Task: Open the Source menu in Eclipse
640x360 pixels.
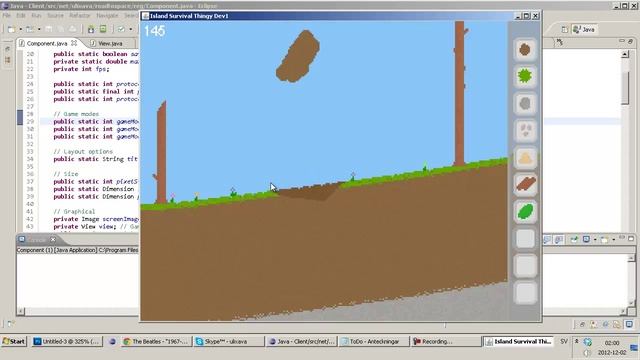Action: click(x=55, y=16)
